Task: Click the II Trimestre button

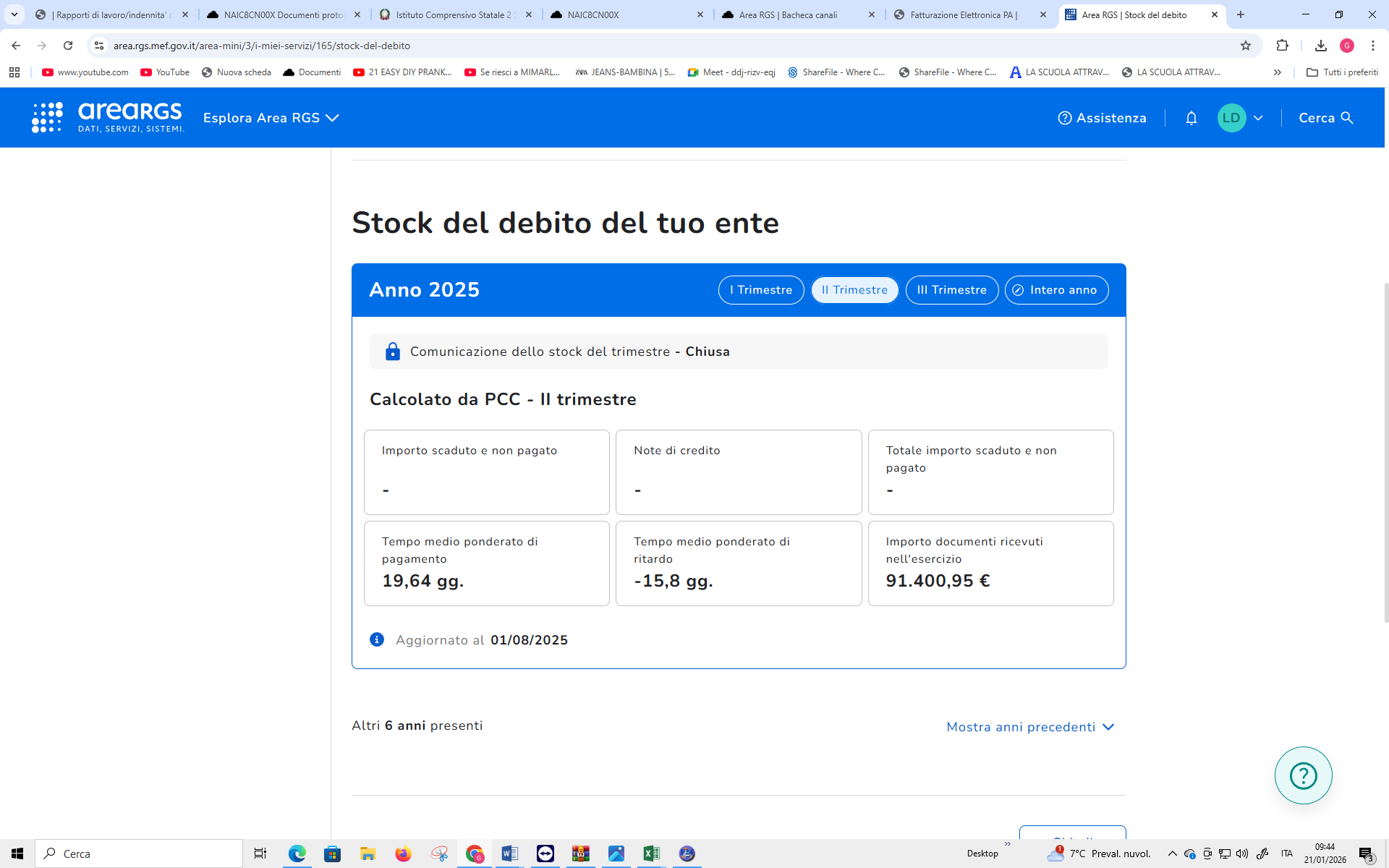Action: [854, 290]
